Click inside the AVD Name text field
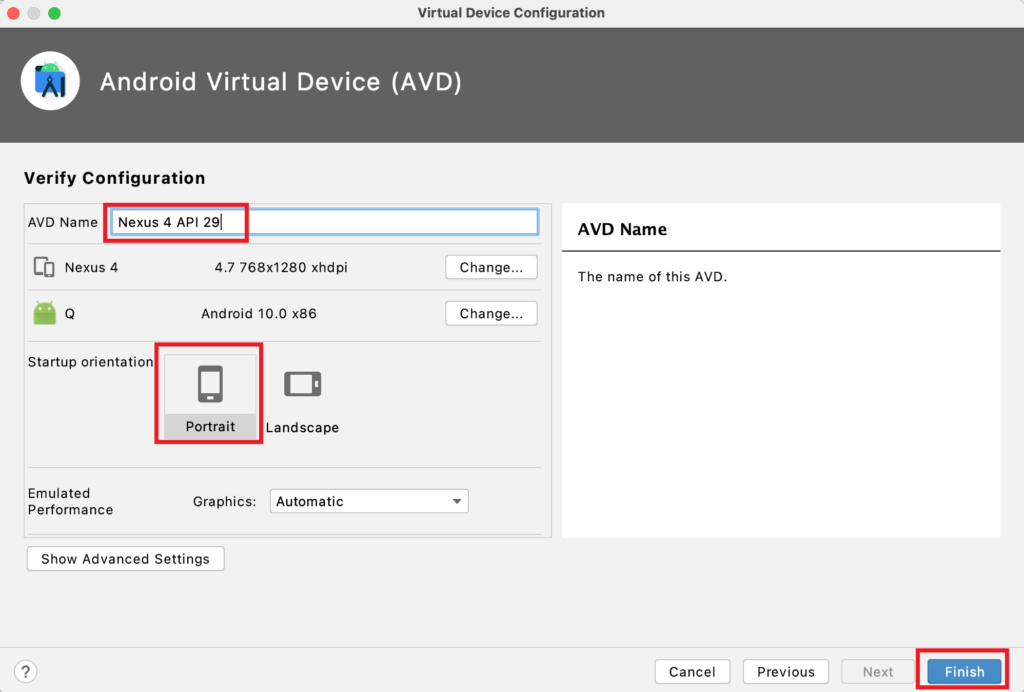Image resolution: width=1024 pixels, height=692 pixels. 325,222
